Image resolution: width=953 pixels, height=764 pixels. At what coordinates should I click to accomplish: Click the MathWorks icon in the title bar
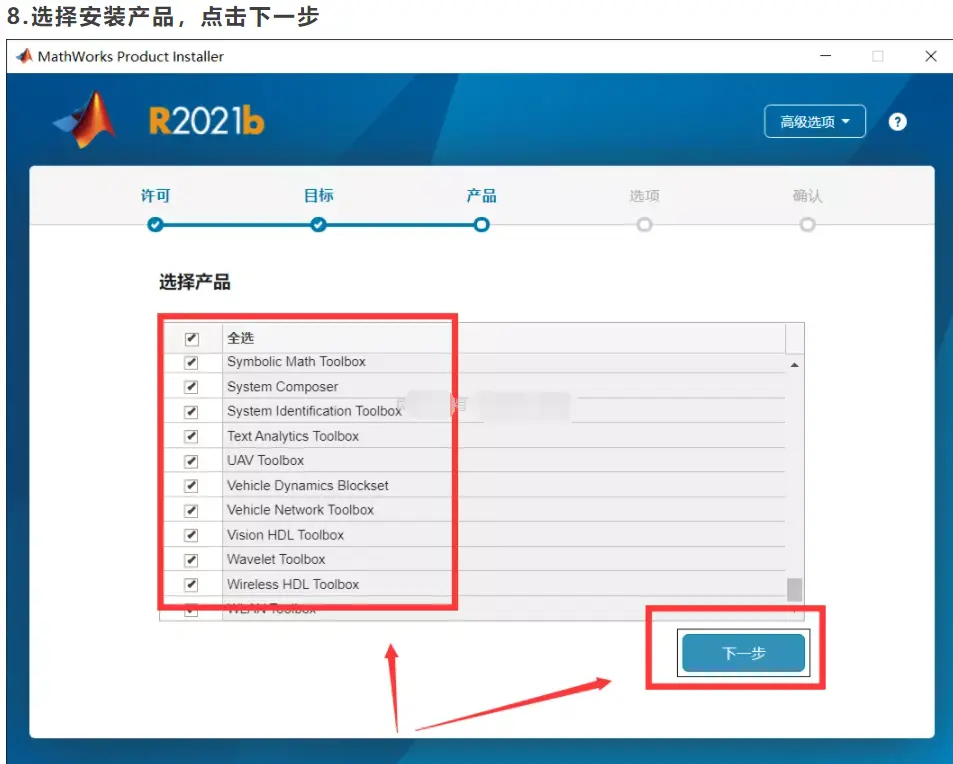(24, 57)
